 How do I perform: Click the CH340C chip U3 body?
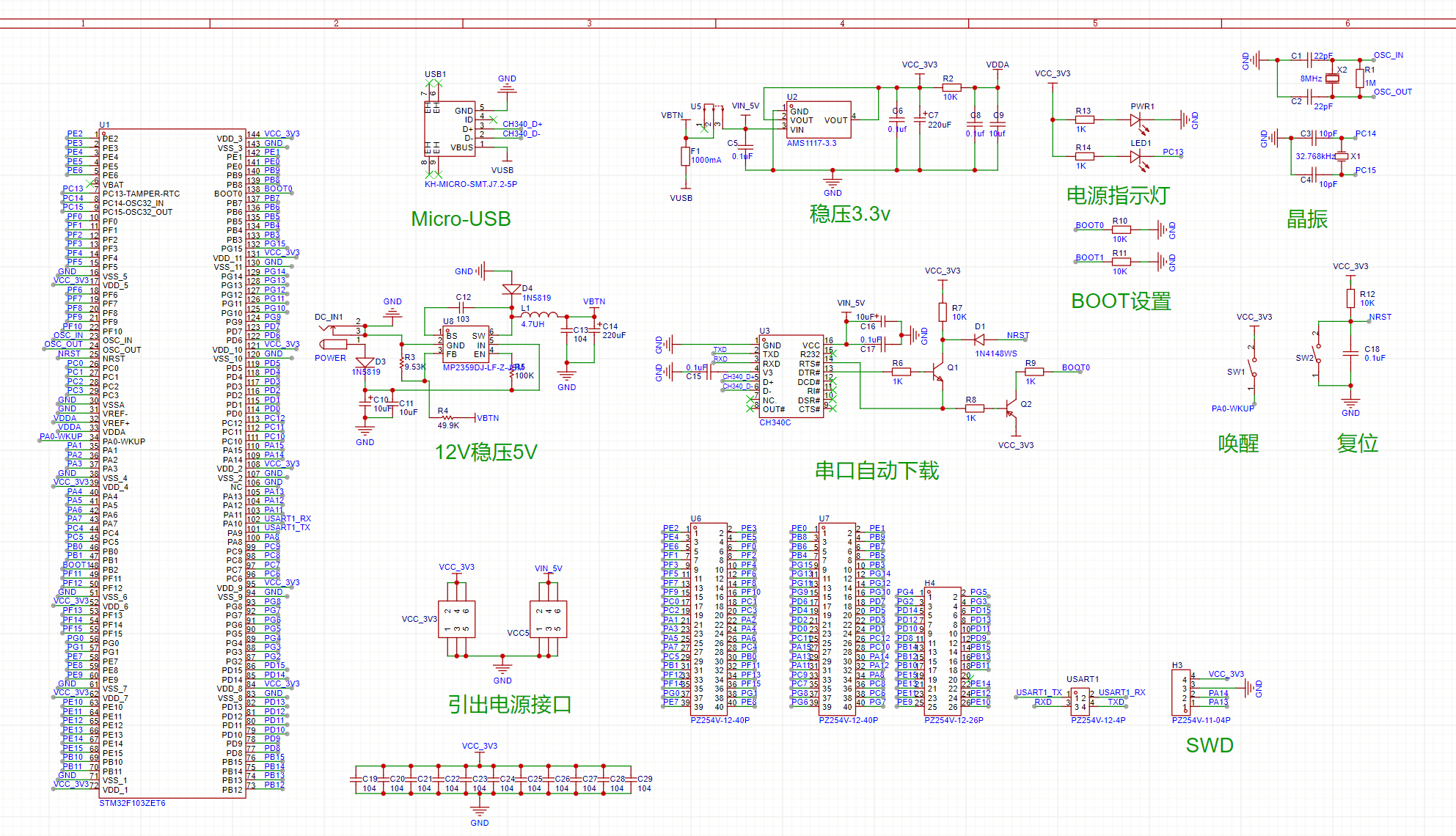pos(791,376)
